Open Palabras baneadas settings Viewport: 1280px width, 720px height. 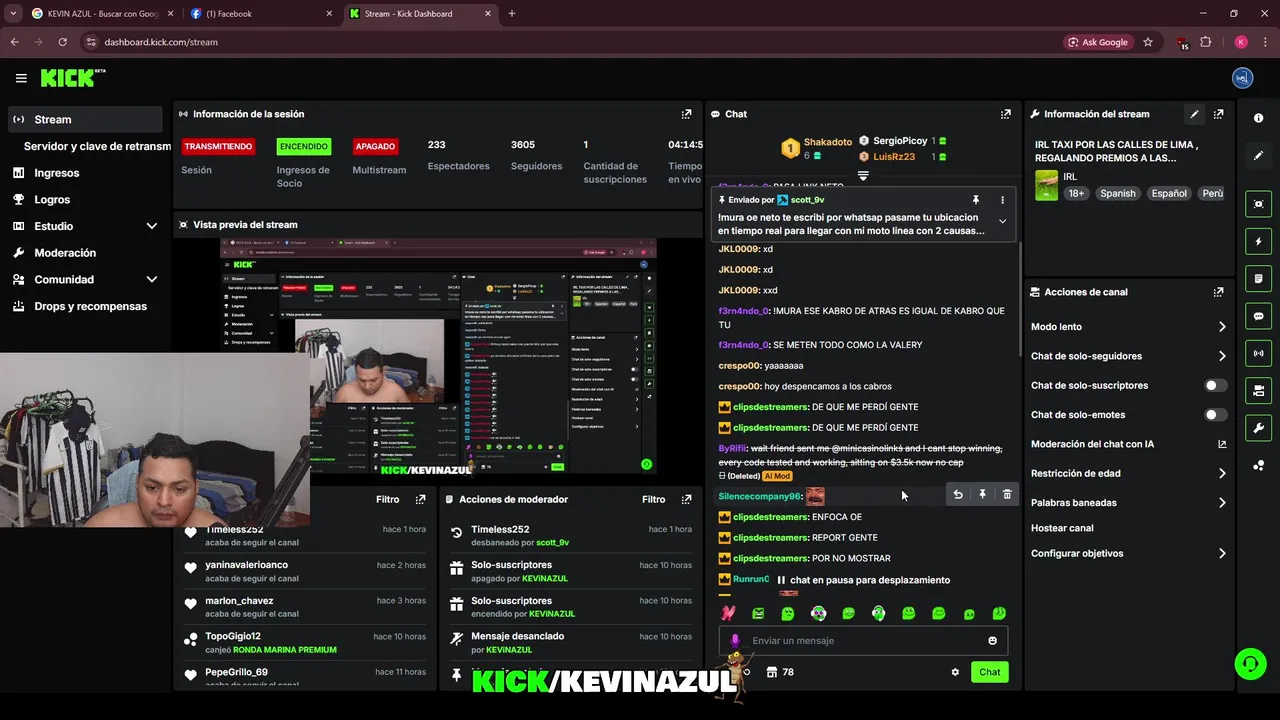pos(1128,502)
